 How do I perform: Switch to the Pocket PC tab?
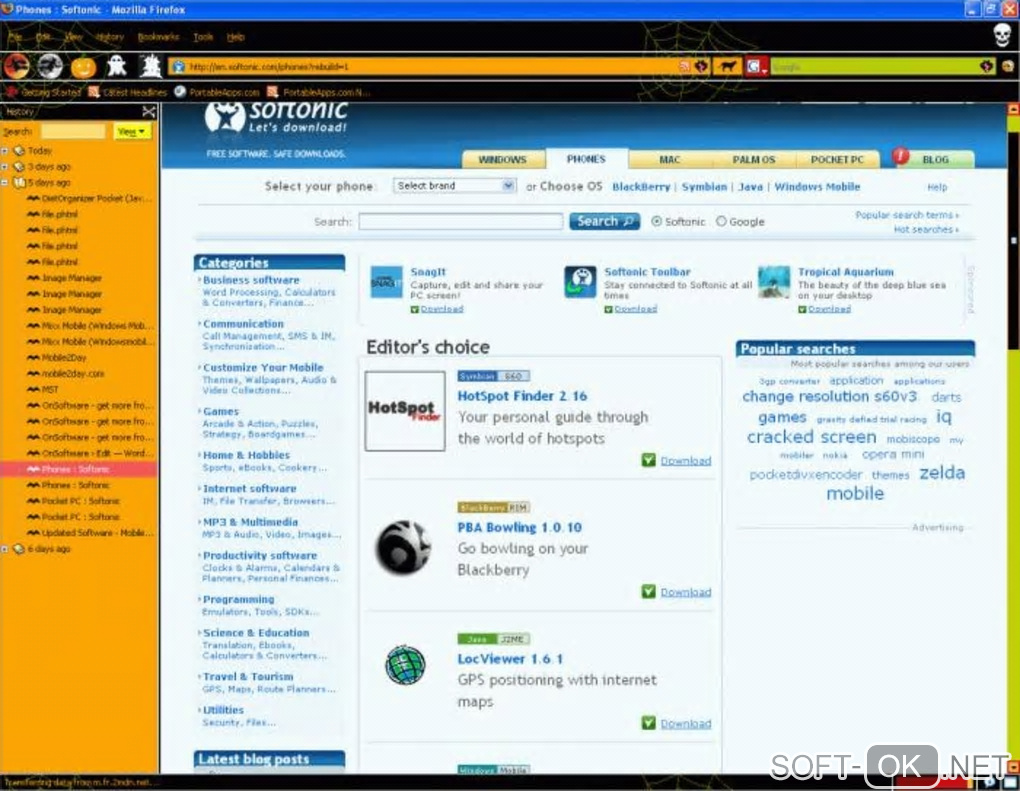click(837, 159)
